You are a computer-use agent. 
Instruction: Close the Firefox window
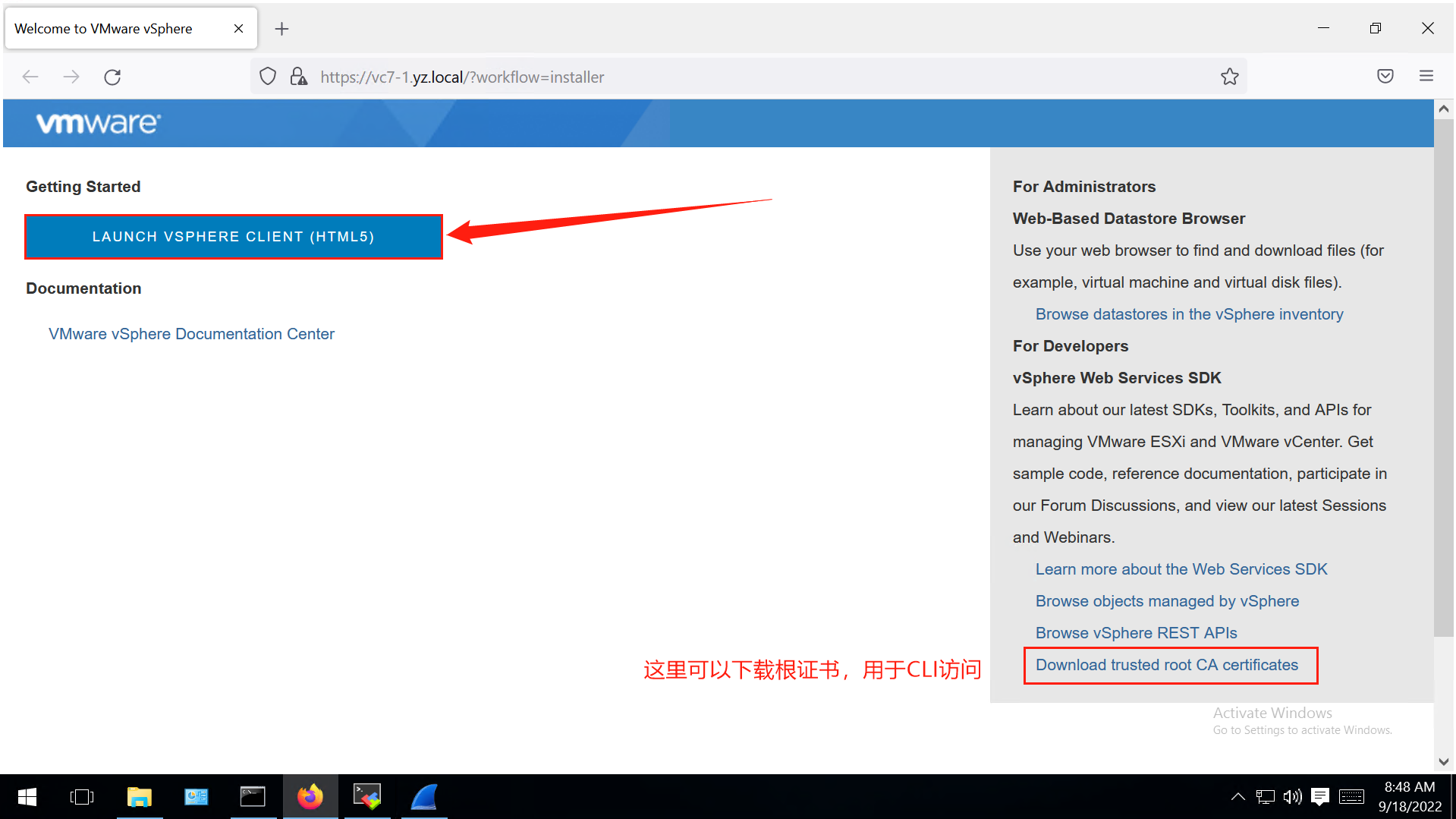[x=1427, y=28]
